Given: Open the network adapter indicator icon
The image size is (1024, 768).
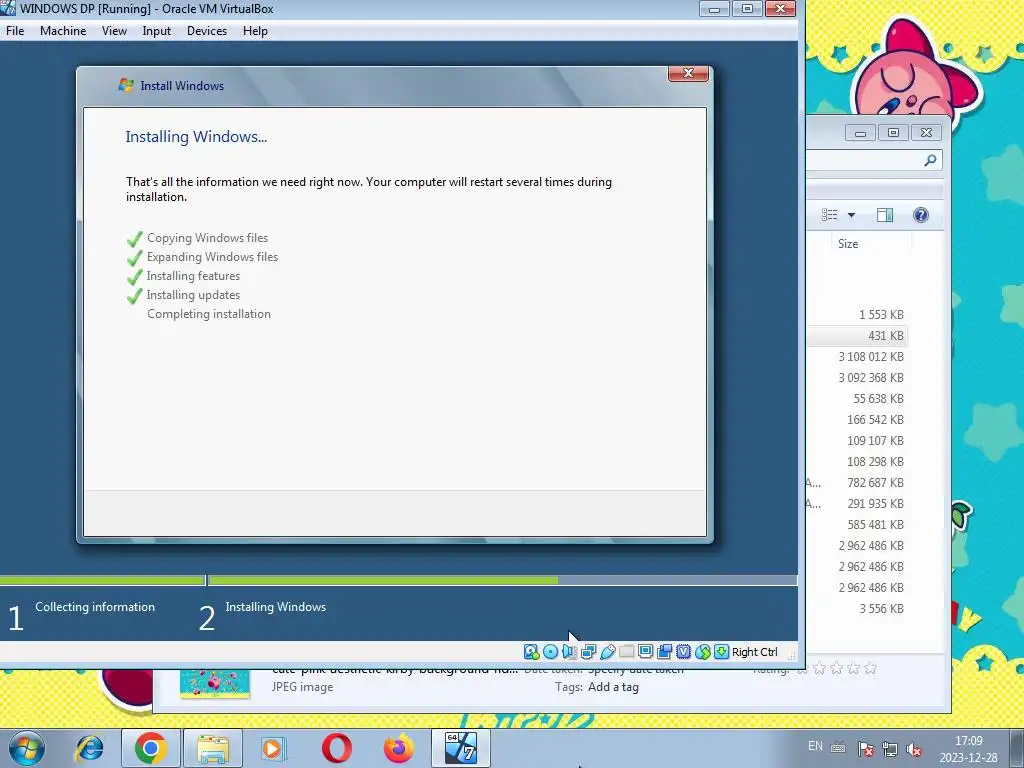Looking at the screenshot, I should coord(588,652).
